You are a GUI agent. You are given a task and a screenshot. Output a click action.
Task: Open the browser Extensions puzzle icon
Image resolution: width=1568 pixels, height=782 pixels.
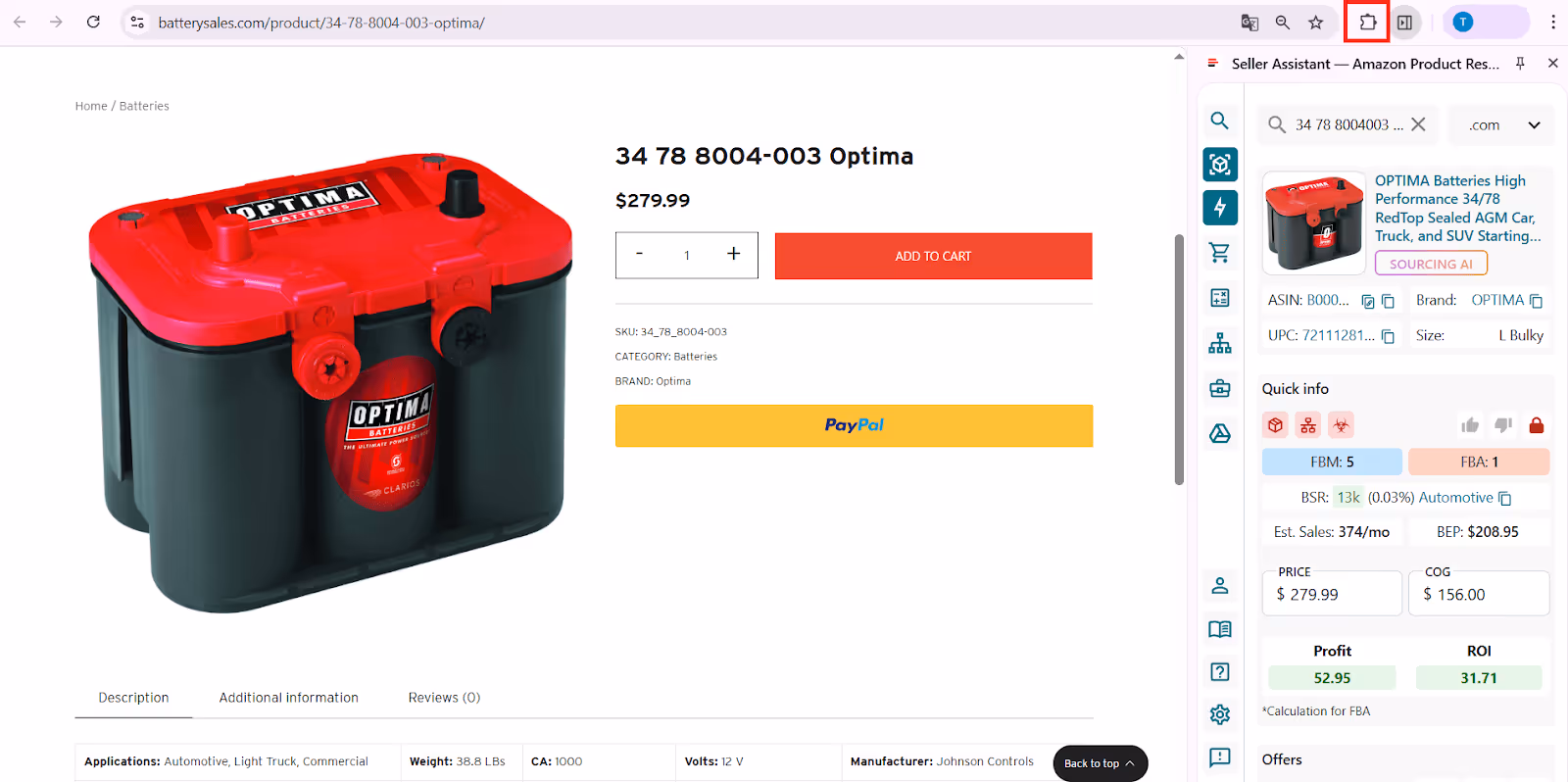[1367, 22]
